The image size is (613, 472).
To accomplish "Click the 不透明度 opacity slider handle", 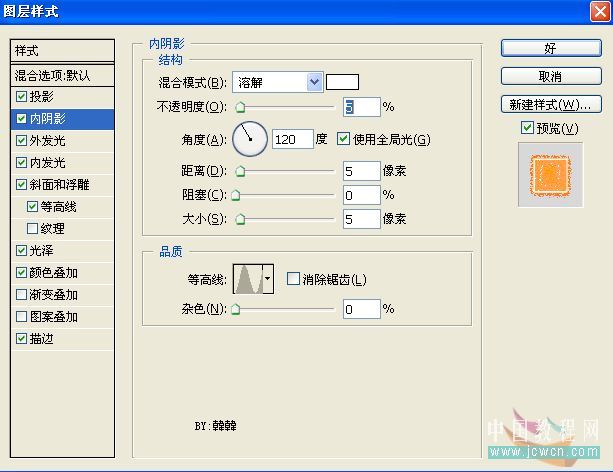I will (x=240, y=107).
